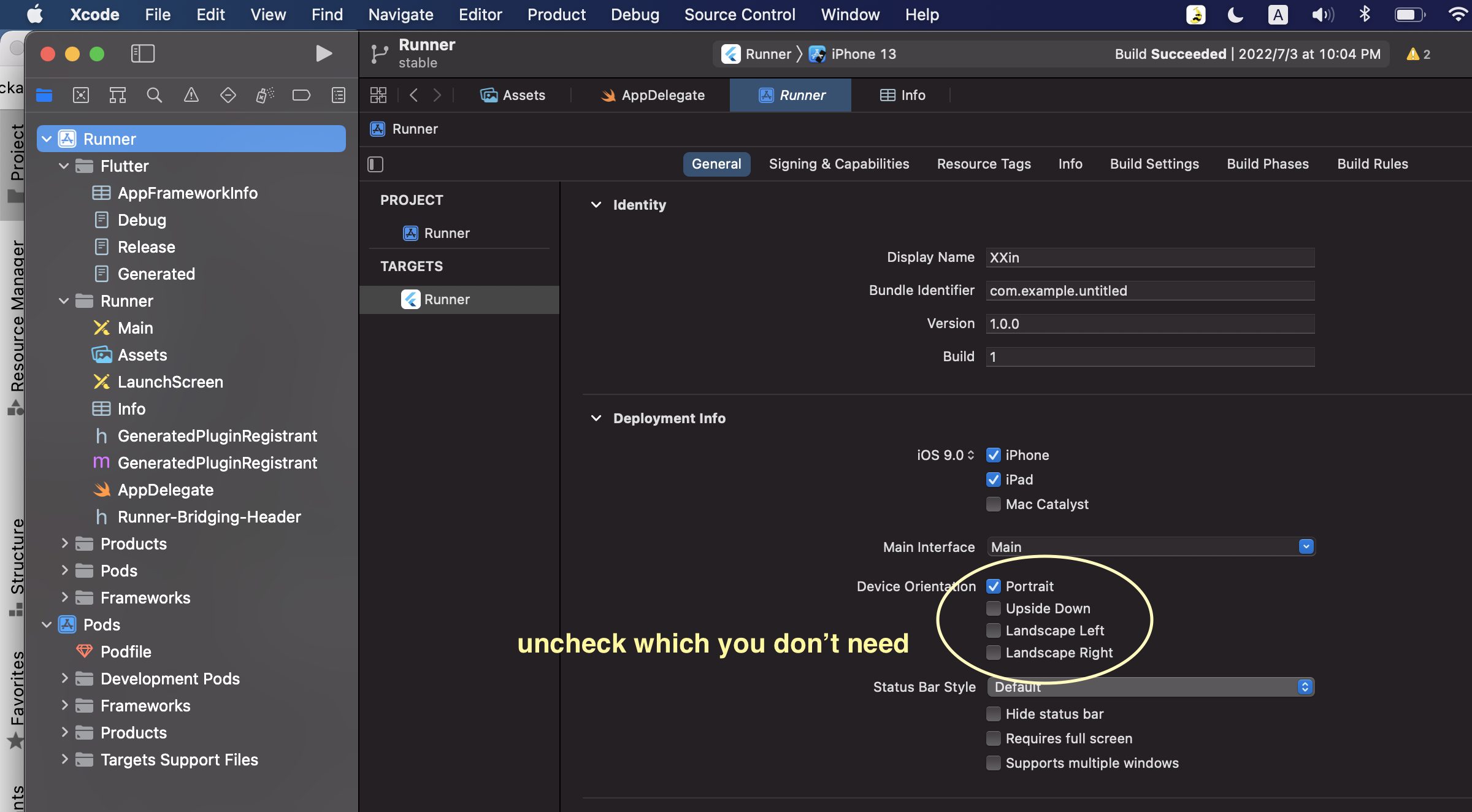Open the Product menu
The height and width of the screenshot is (812, 1472).
coord(556,14)
